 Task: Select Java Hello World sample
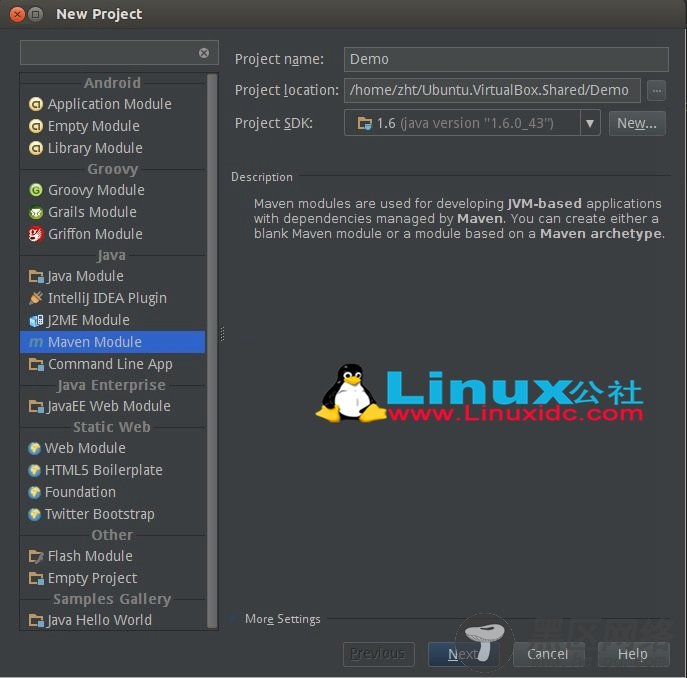112,620
